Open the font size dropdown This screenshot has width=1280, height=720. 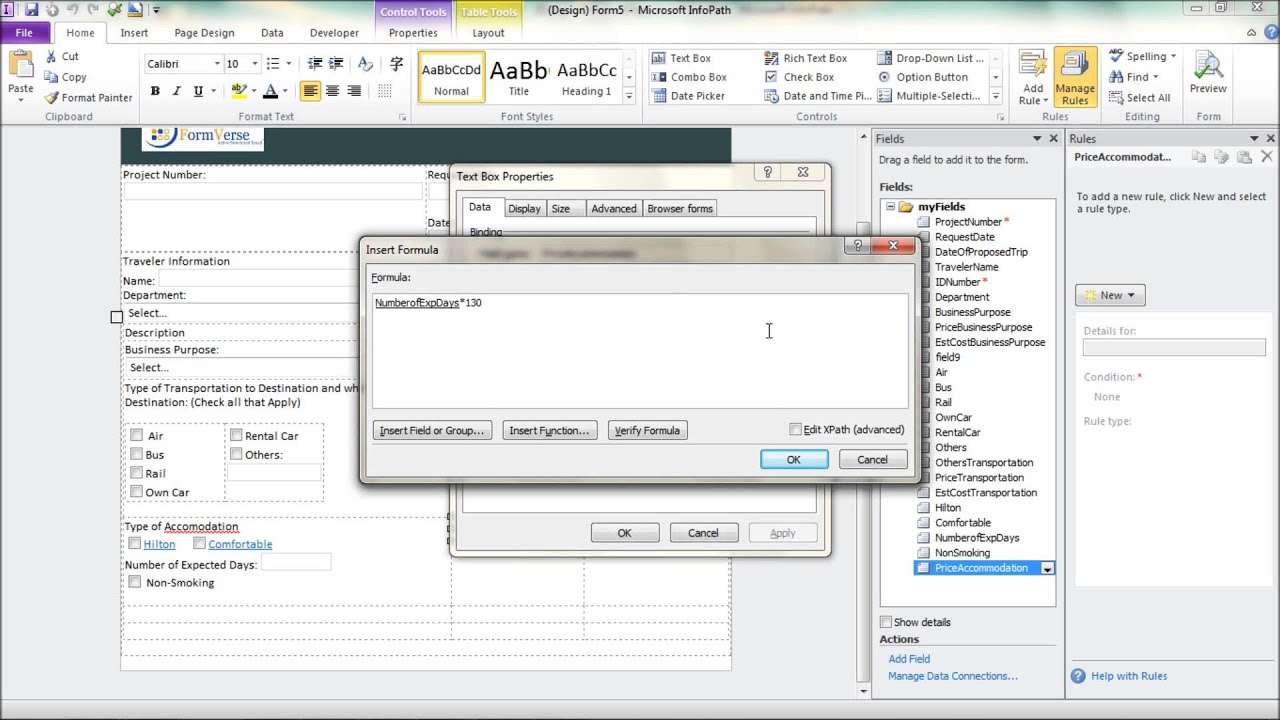(254, 64)
